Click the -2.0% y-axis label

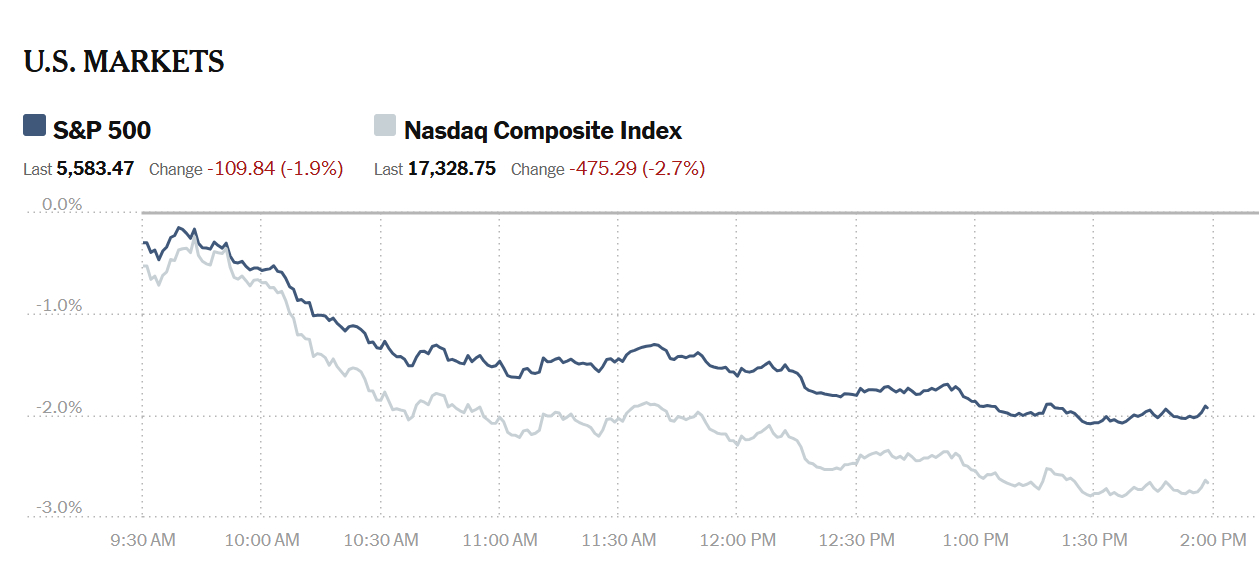point(60,408)
